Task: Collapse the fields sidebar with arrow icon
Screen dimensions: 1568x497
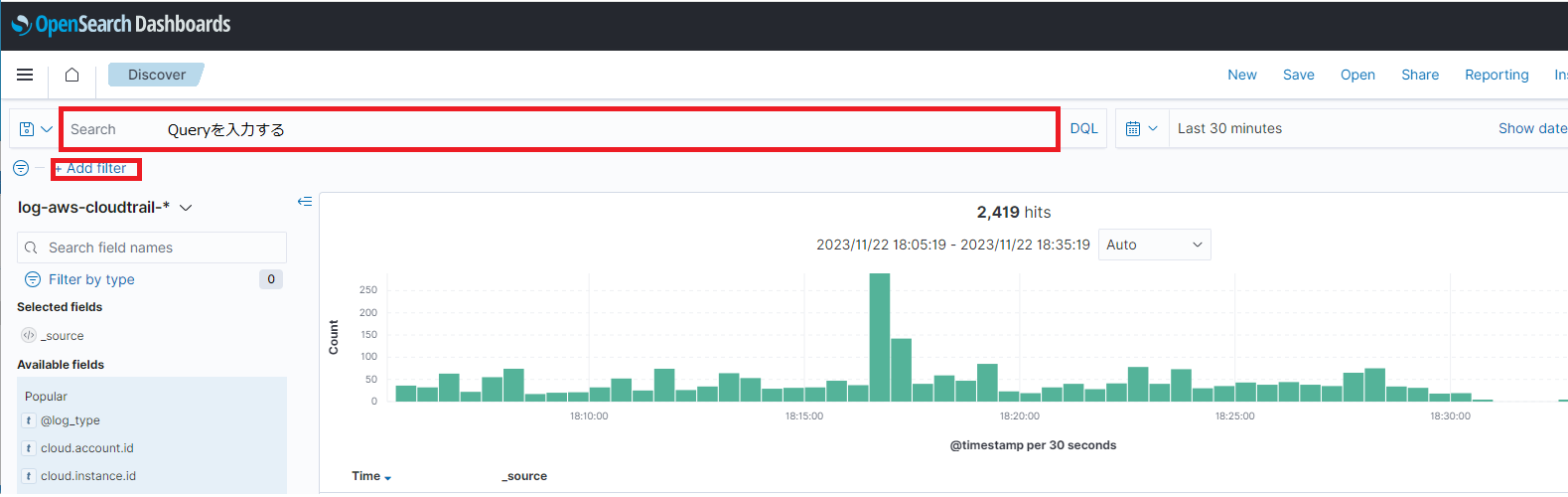Action: coord(305,202)
